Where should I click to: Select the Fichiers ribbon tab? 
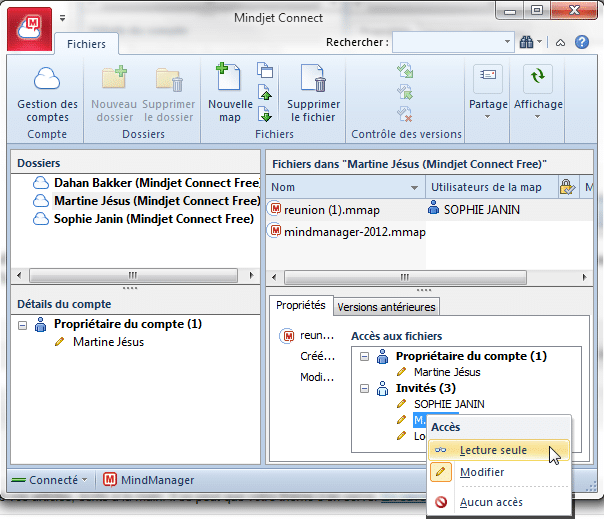tap(86, 44)
